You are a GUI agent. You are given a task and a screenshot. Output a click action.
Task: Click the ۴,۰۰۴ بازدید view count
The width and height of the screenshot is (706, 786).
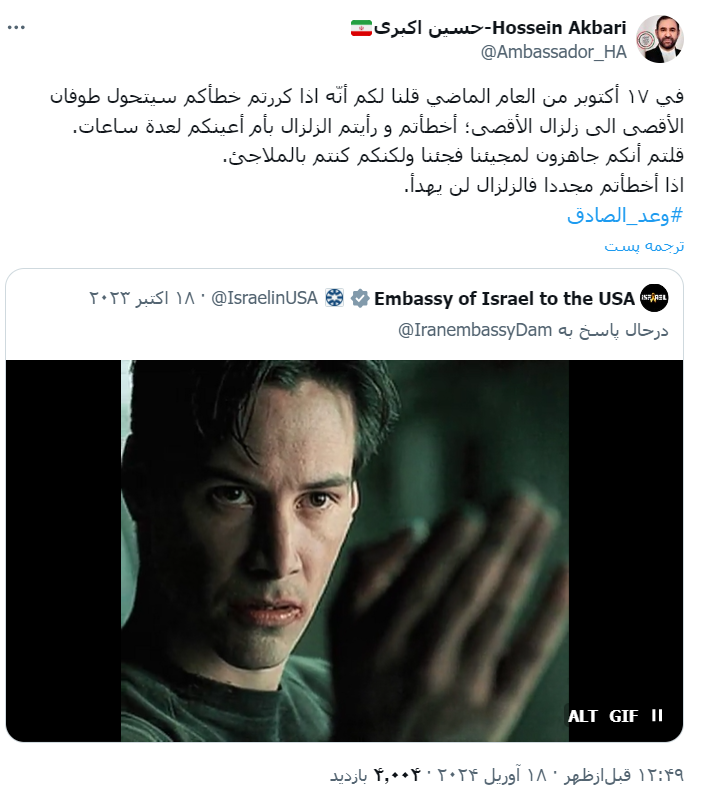[376, 775]
